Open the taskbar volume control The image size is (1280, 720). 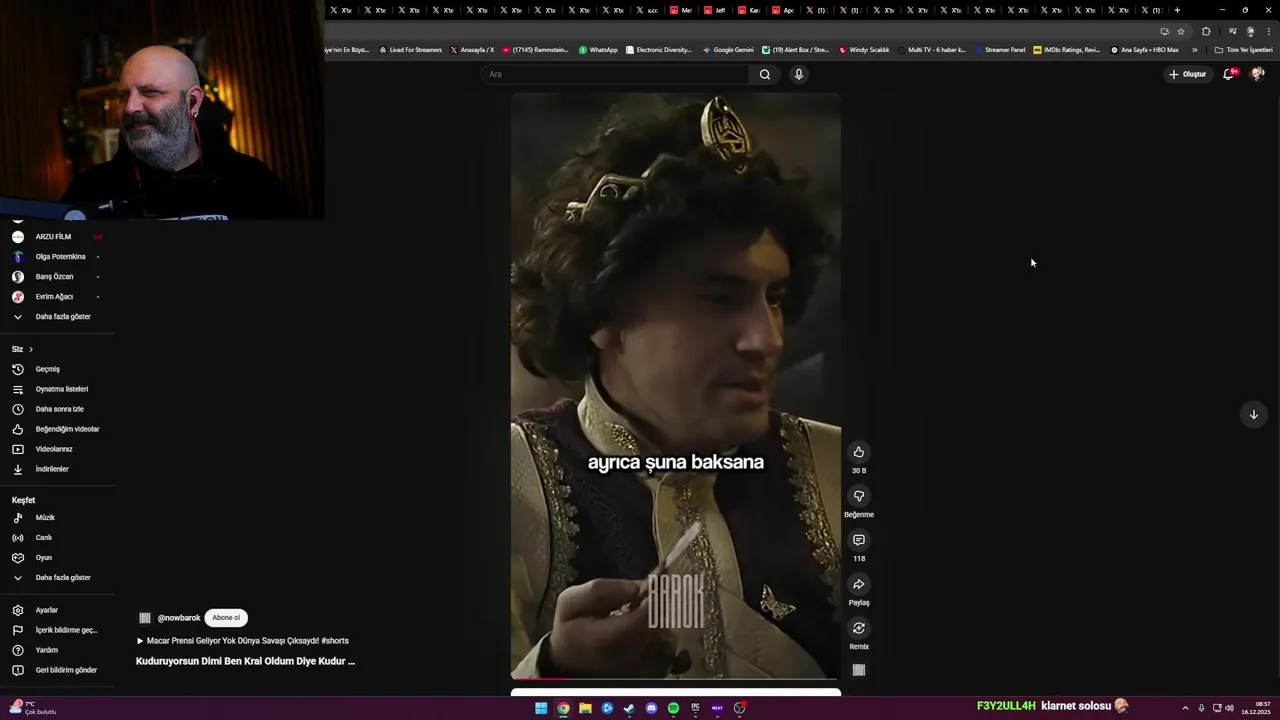1229,708
